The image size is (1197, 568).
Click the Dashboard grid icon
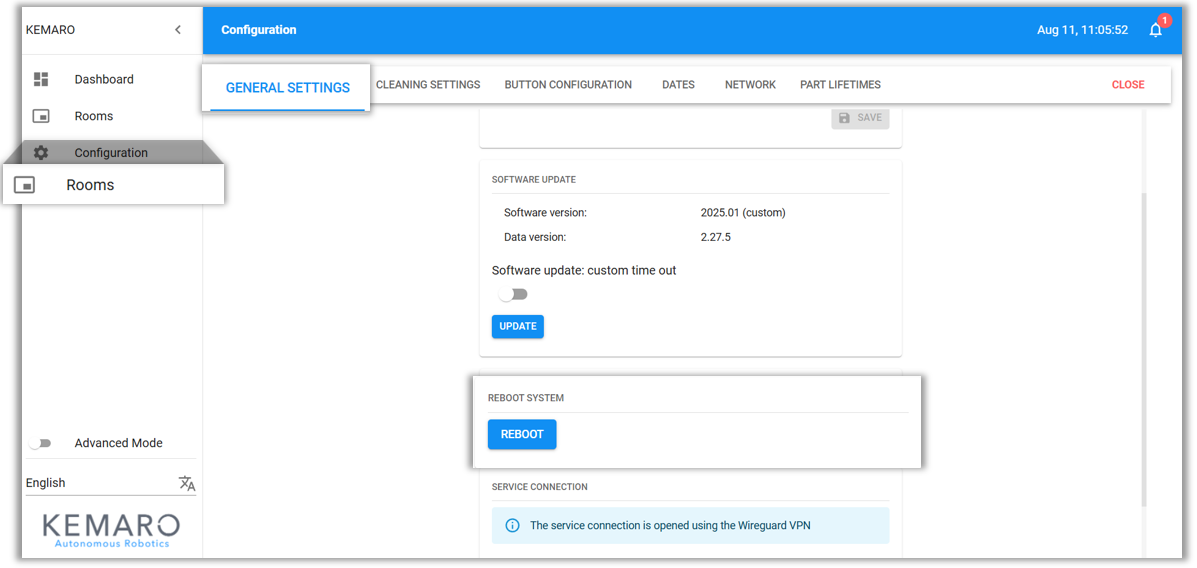pyautogui.click(x=41, y=79)
